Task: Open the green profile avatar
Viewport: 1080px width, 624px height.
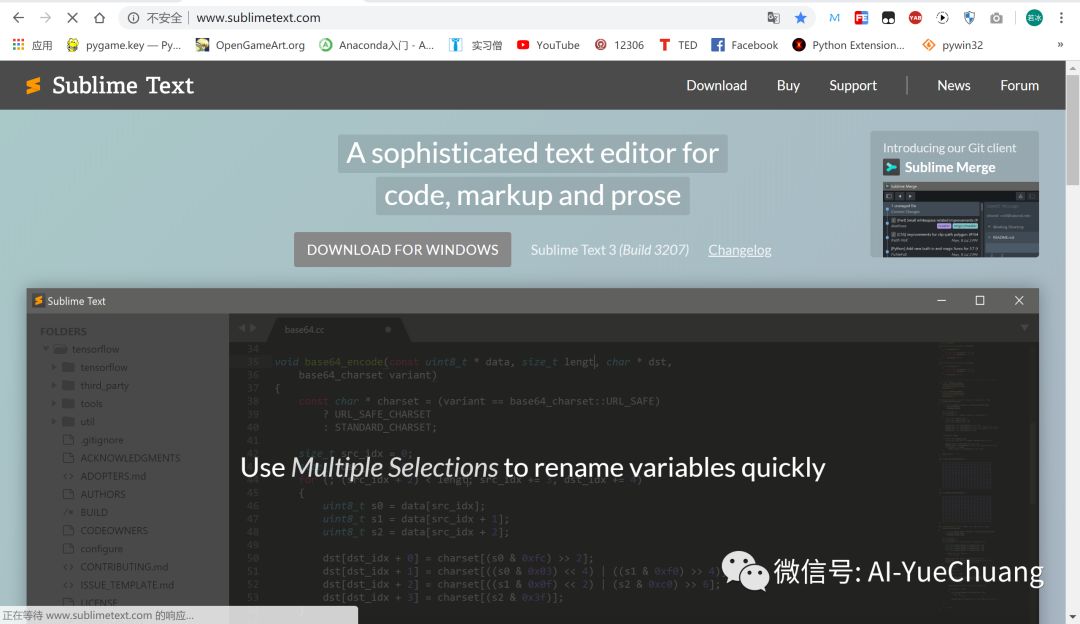Action: 1034,18
